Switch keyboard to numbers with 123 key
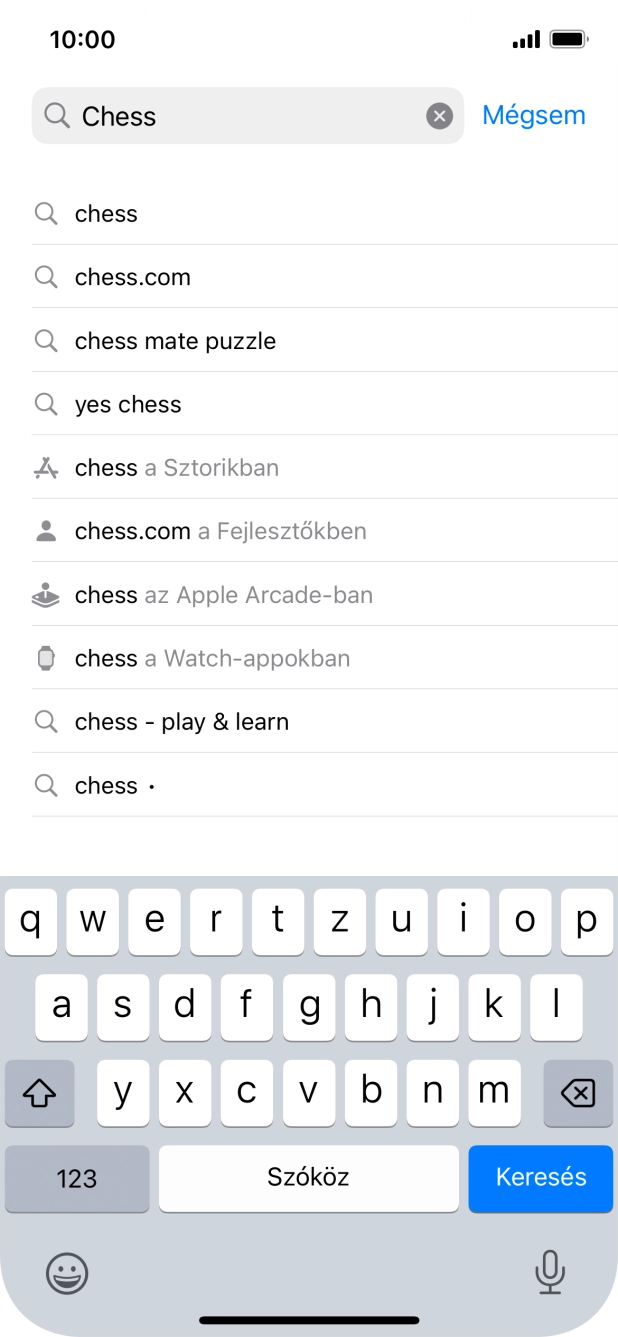This screenshot has height=1337, width=618. (x=76, y=1178)
